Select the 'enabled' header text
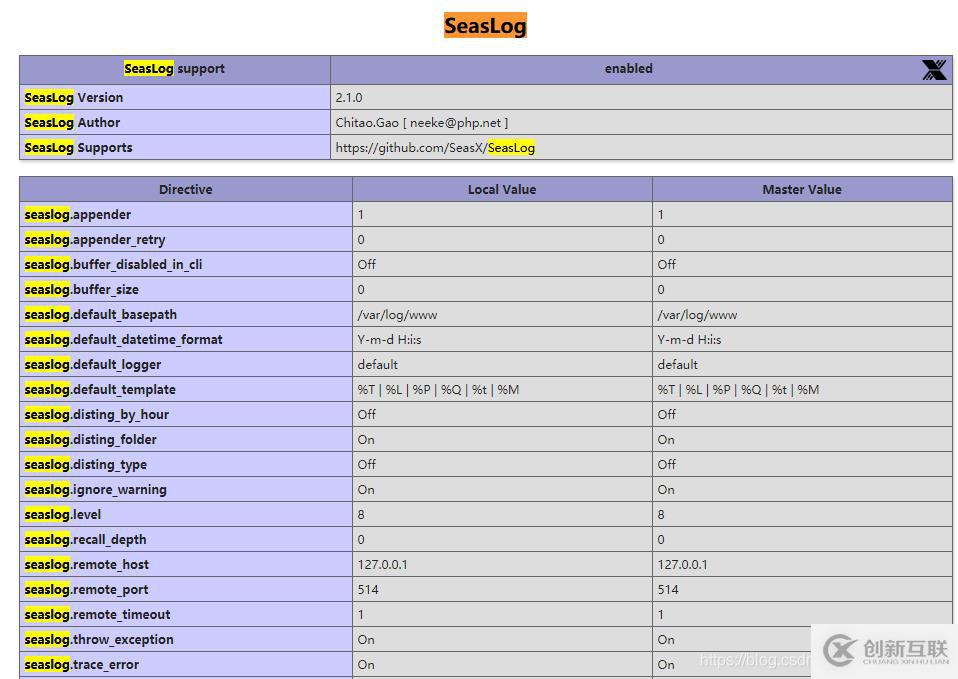This screenshot has height=679, width=958. click(x=629, y=69)
